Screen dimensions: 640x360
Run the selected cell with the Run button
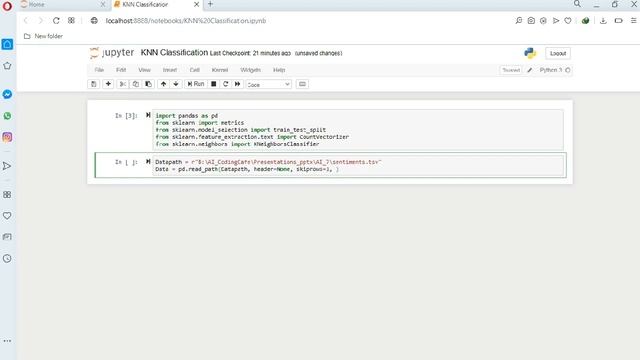click(x=196, y=84)
